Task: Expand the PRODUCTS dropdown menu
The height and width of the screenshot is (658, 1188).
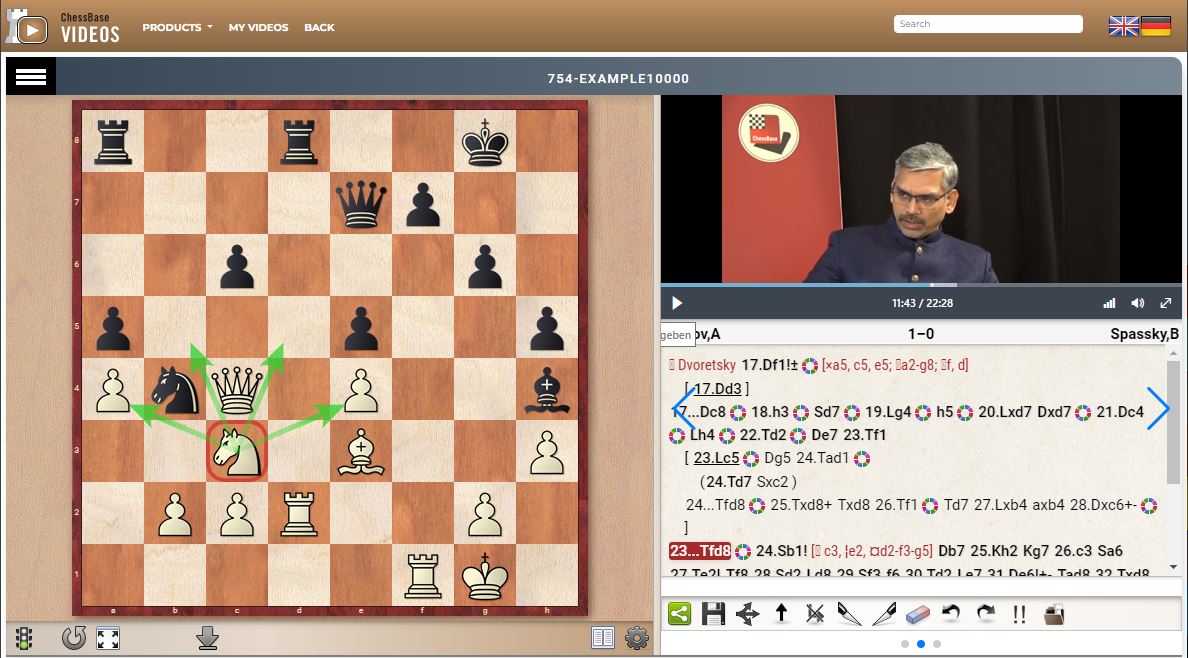Action: coord(177,27)
